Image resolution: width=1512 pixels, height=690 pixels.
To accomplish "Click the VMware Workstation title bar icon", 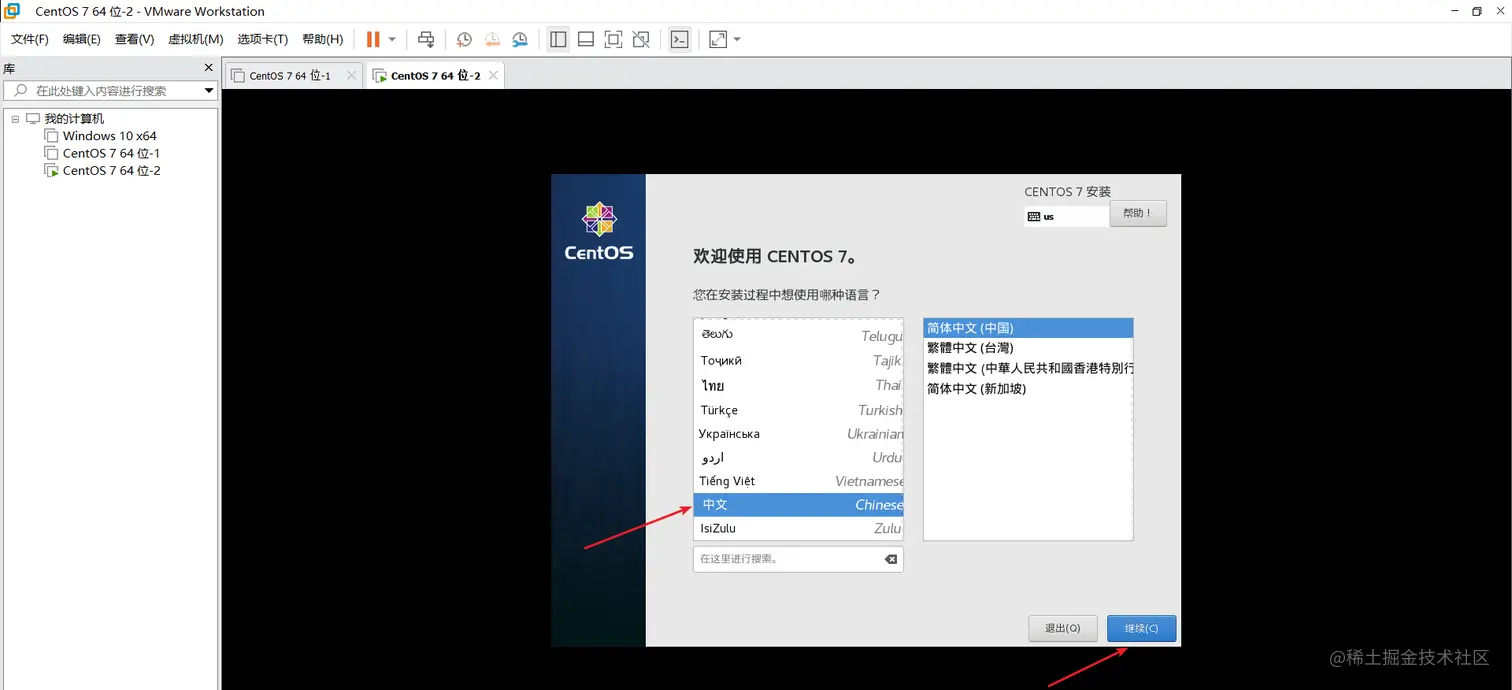I will click(12, 11).
